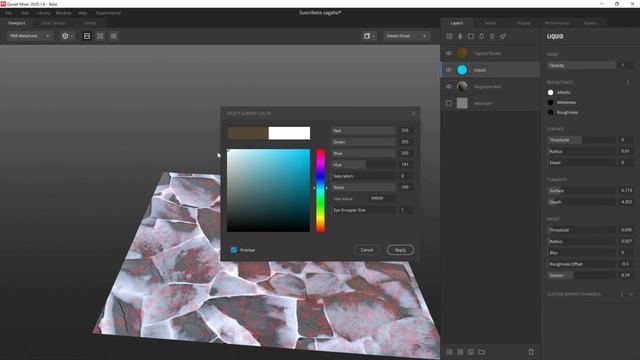Open the Albedo color swatch
This screenshot has width=640, height=360.
tap(550, 93)
